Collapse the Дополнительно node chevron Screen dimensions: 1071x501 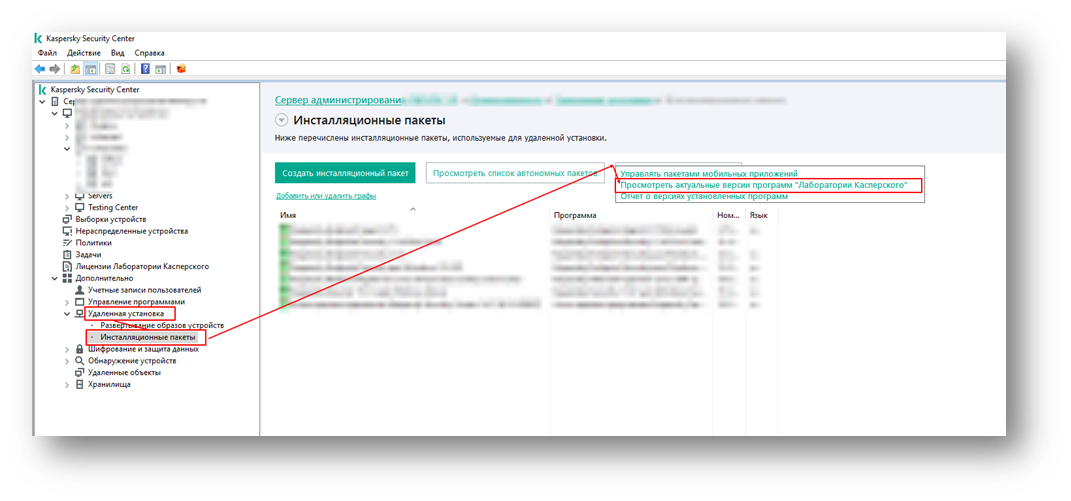55,278
